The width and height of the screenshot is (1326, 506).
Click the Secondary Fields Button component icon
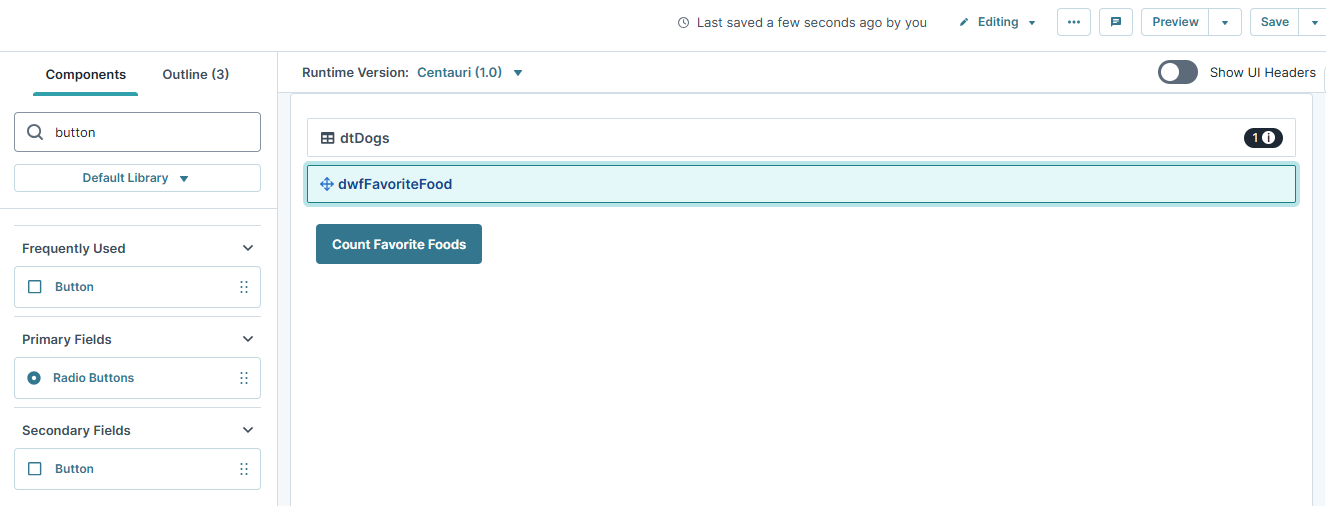[35, 469]
